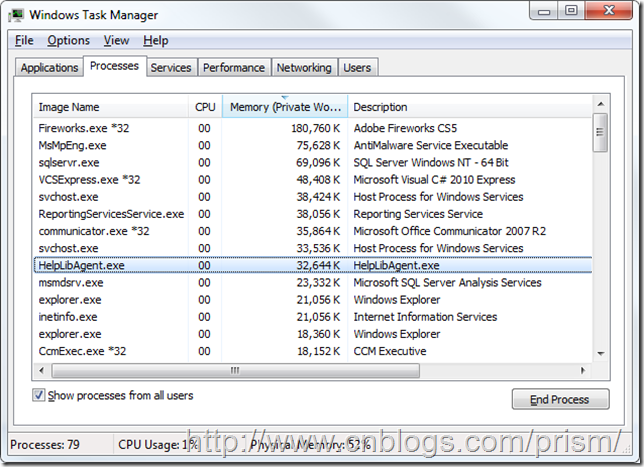Image resolution: width=644 pixels, height=467 pixels.
Task: Click AntiMalware Service Executable description
Action: [431, 145]
